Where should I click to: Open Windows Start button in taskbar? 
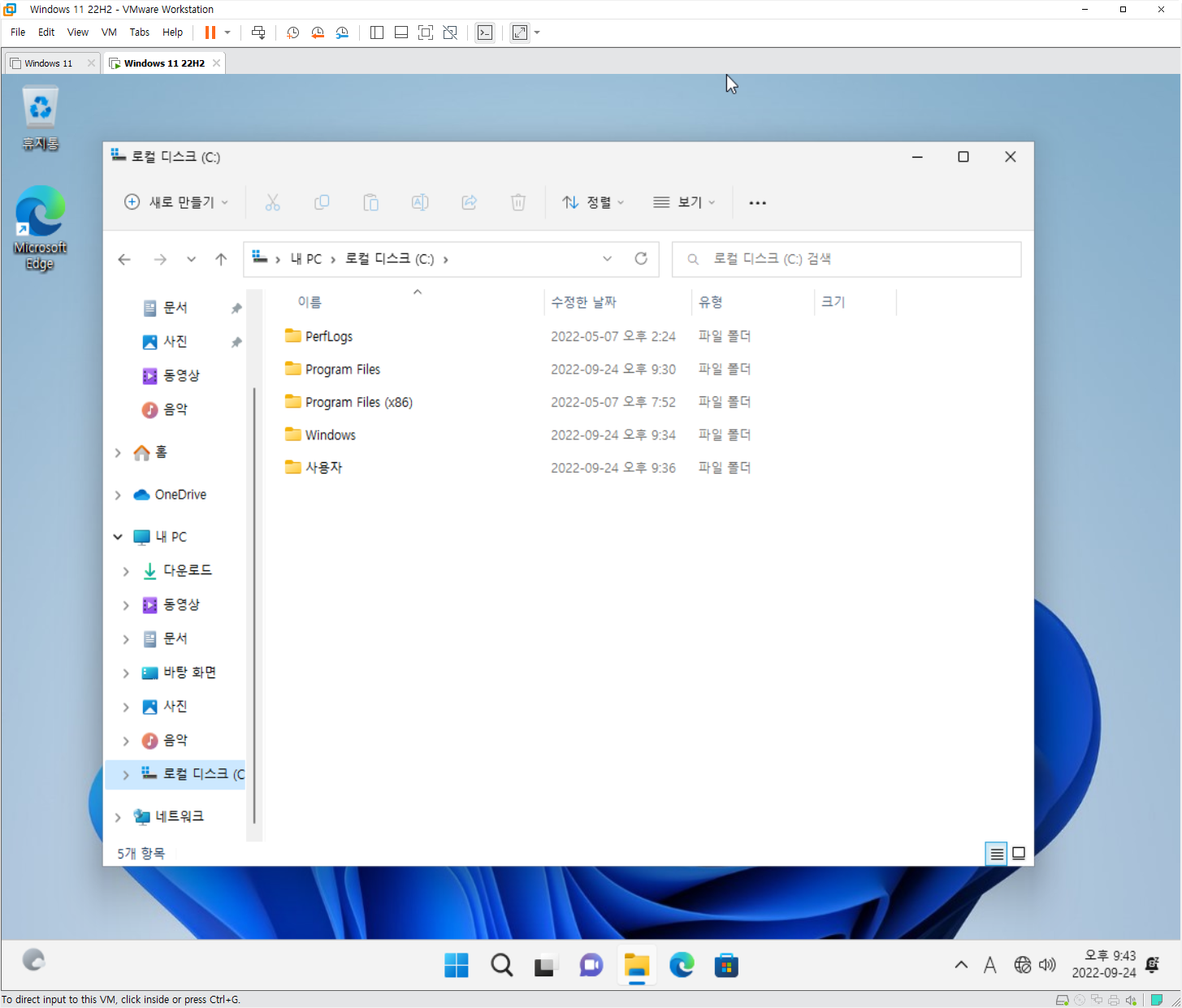tap(457, 965)
